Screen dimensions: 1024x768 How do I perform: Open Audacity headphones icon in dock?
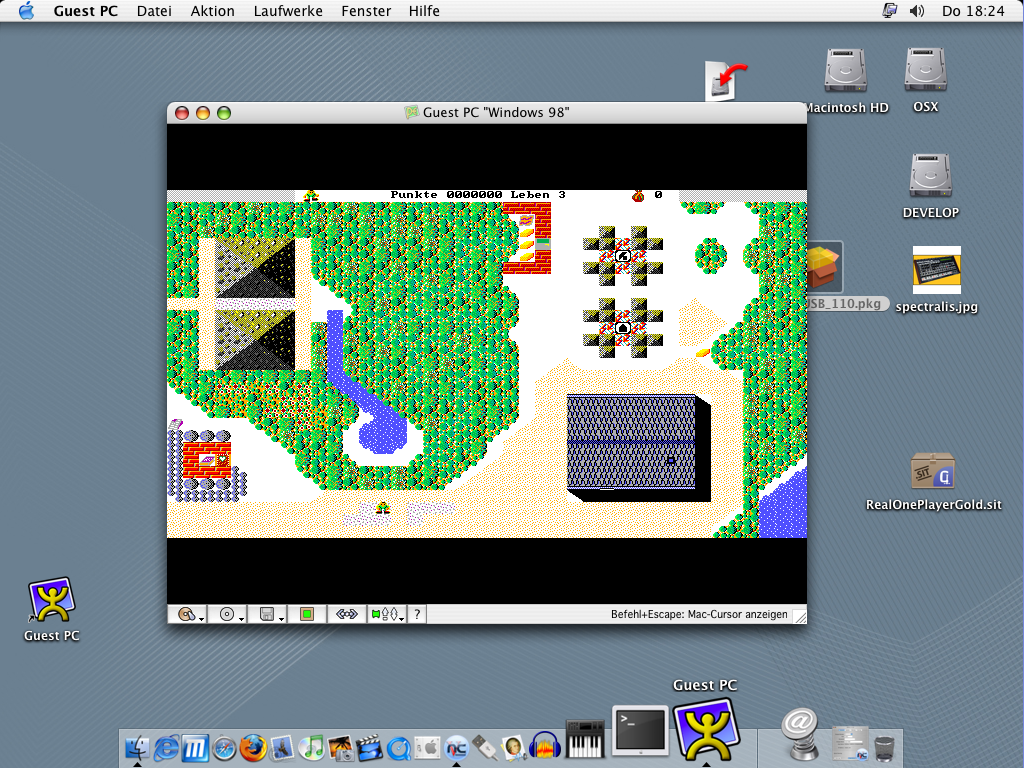pos(545,746)
